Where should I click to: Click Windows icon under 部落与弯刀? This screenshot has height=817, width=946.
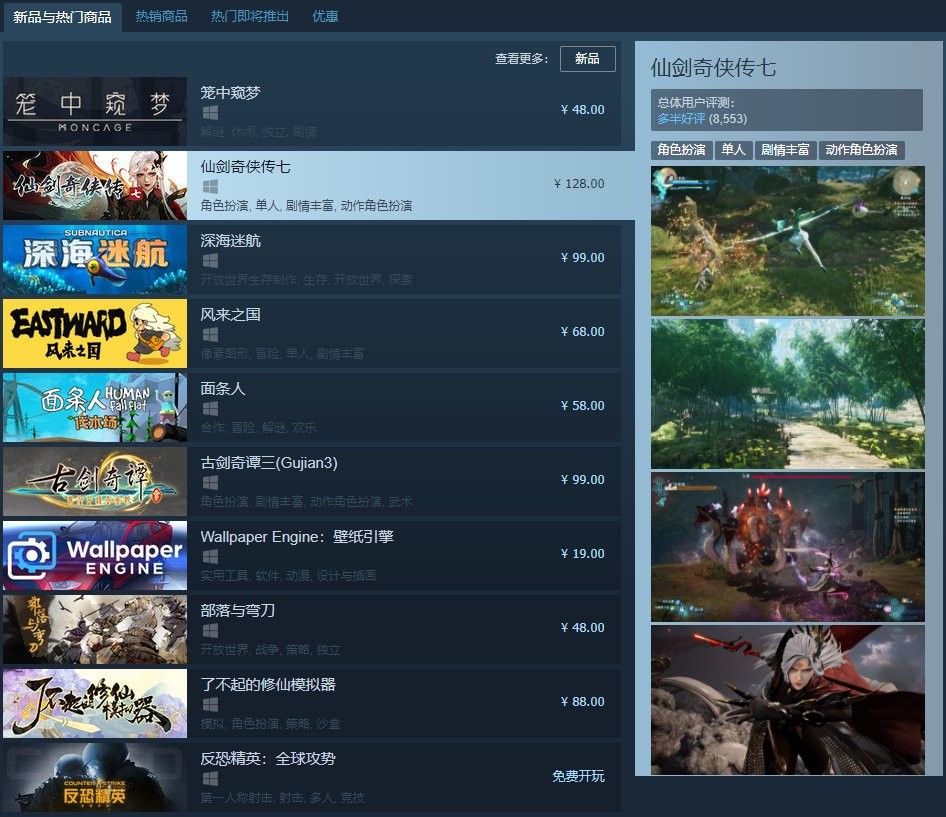[210, 631]
